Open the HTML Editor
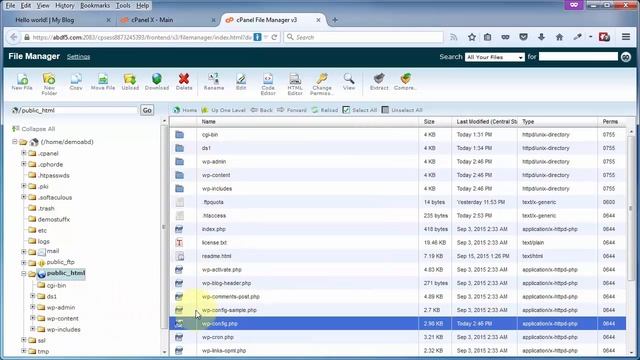640x360 pixels. [x=295, y=84]
